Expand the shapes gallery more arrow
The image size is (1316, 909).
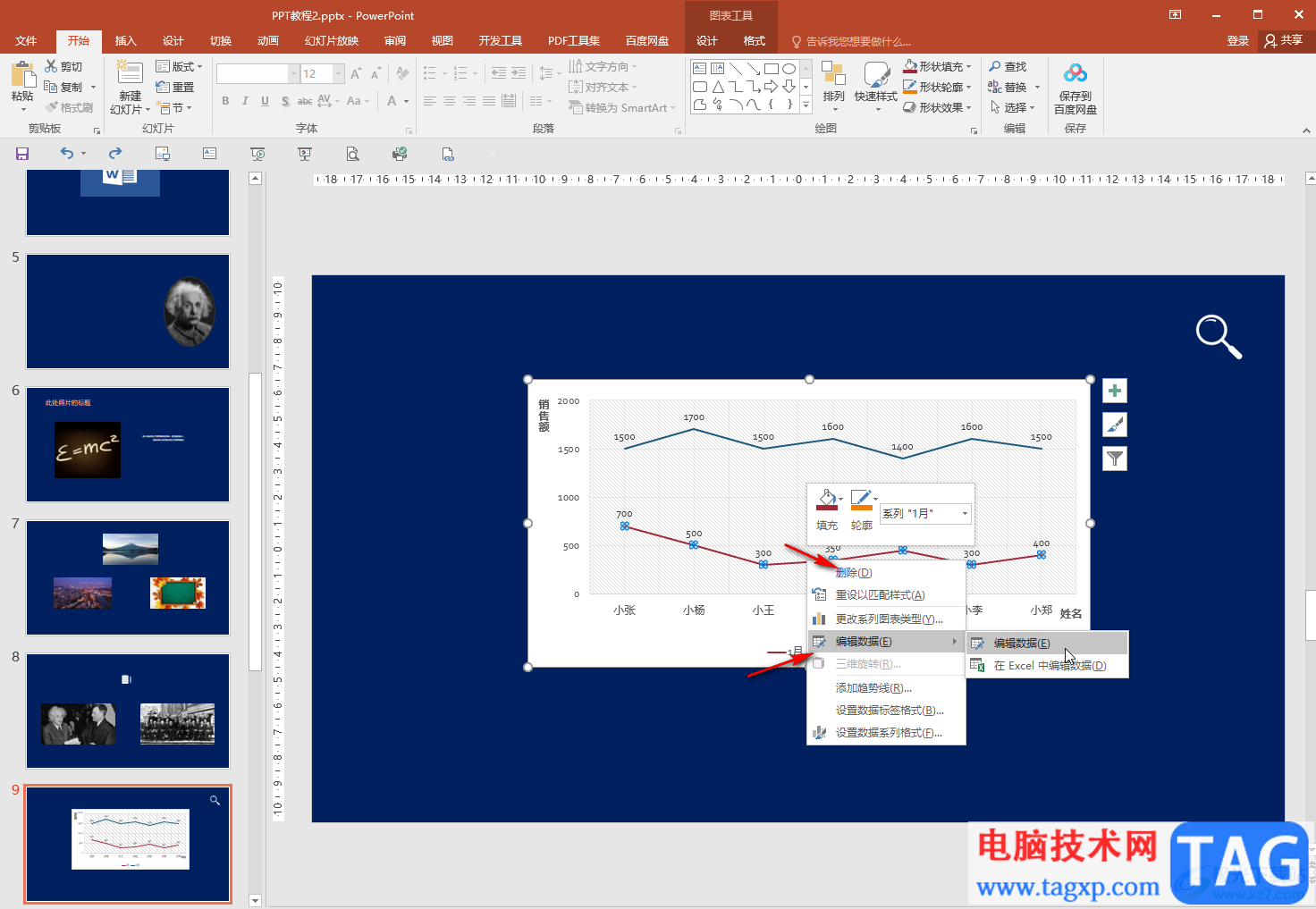tap(806, 105)
